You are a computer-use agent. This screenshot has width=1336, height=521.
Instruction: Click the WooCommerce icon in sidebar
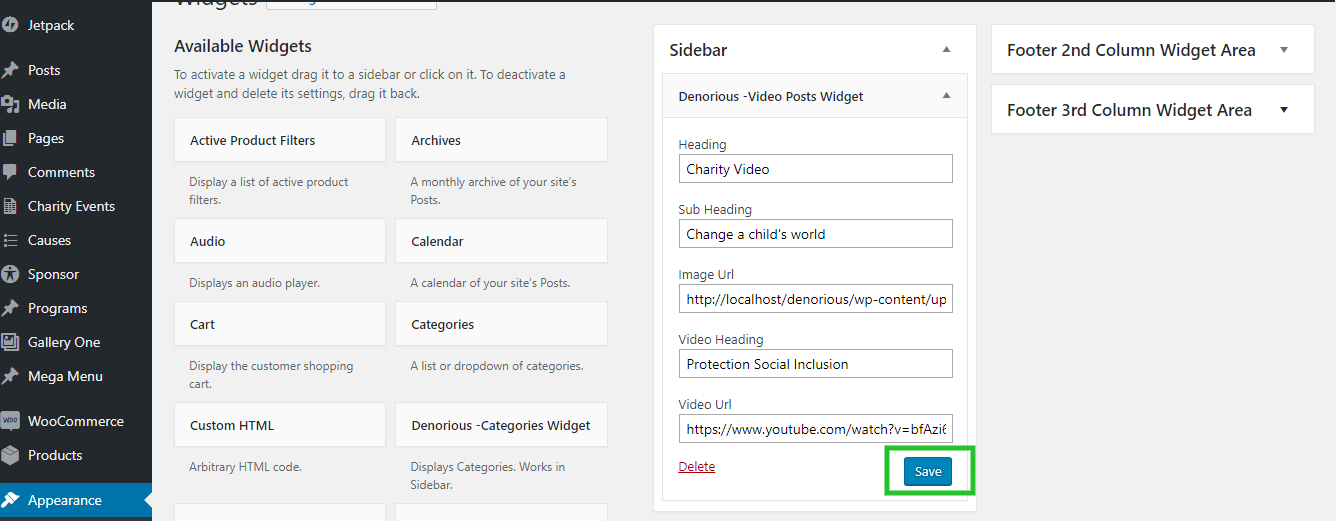(10, 421)
